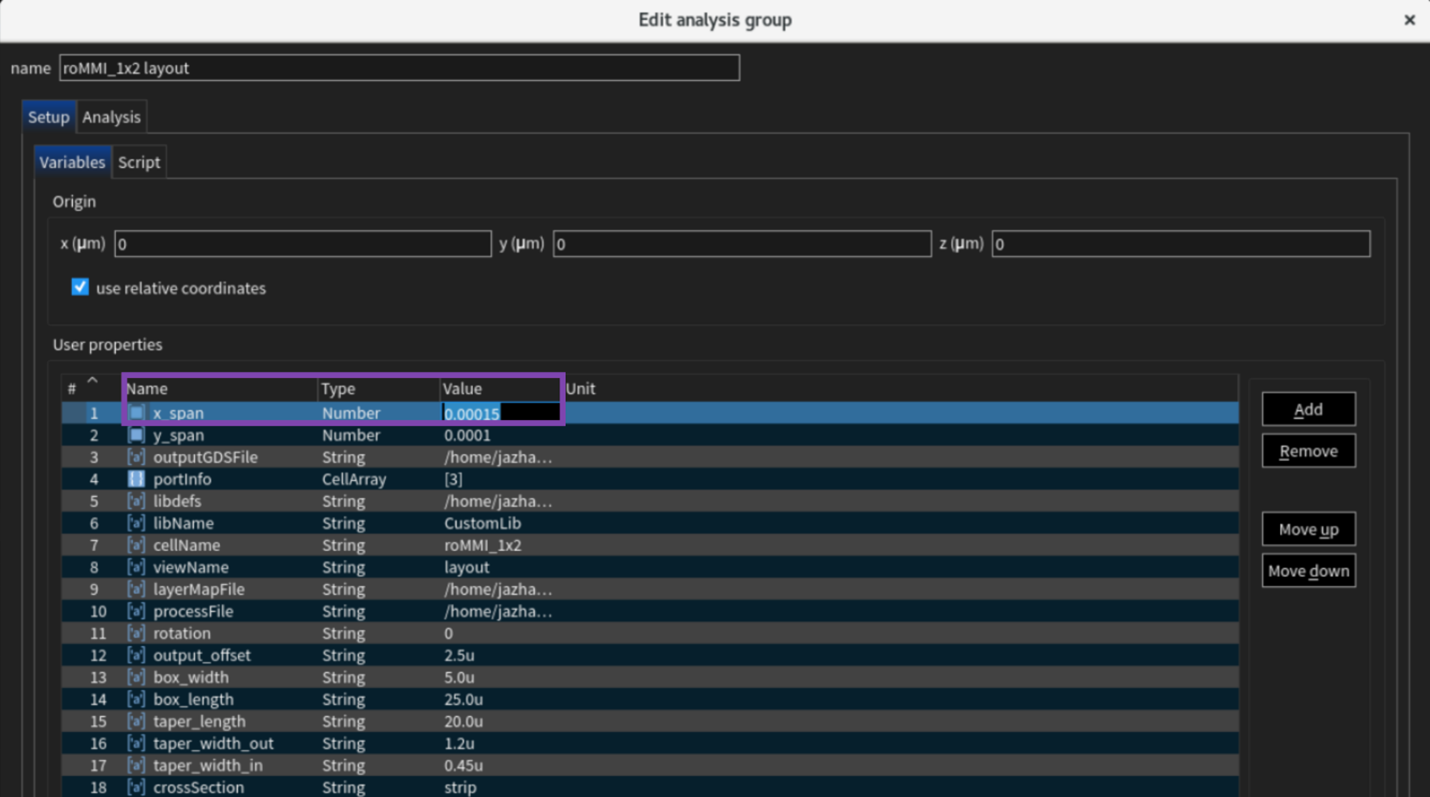Click the portInfo CellArray type cell
Screen dimensions: 1430x797
354,479
